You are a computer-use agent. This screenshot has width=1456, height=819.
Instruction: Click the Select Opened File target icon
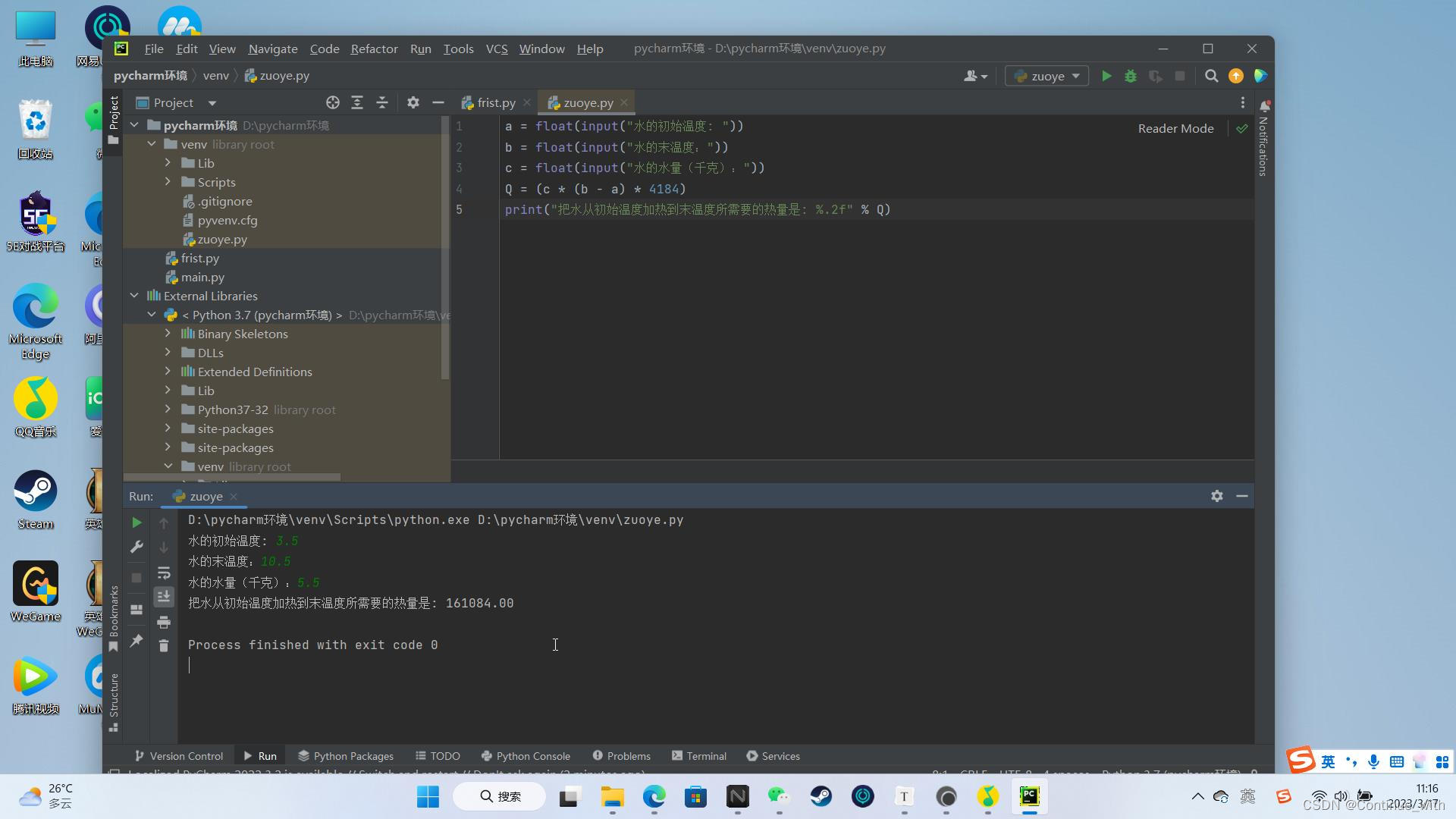(x=332, y=102)
